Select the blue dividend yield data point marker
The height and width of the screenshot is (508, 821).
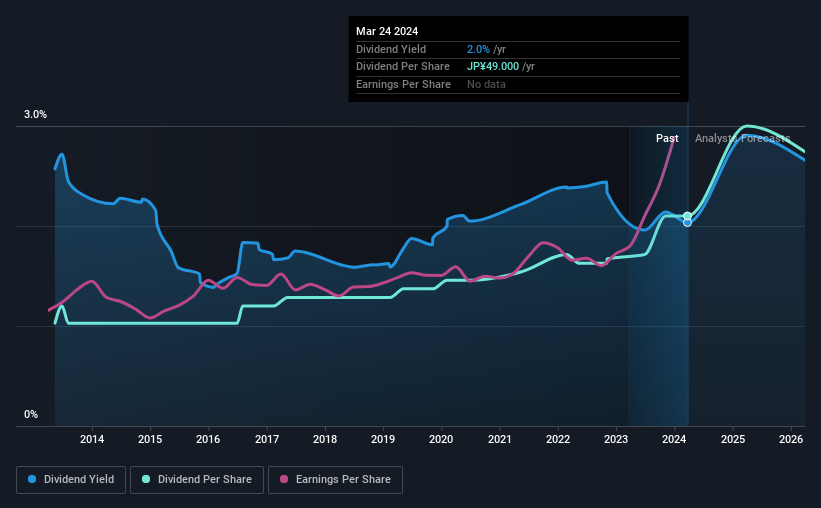coord(687,223)
